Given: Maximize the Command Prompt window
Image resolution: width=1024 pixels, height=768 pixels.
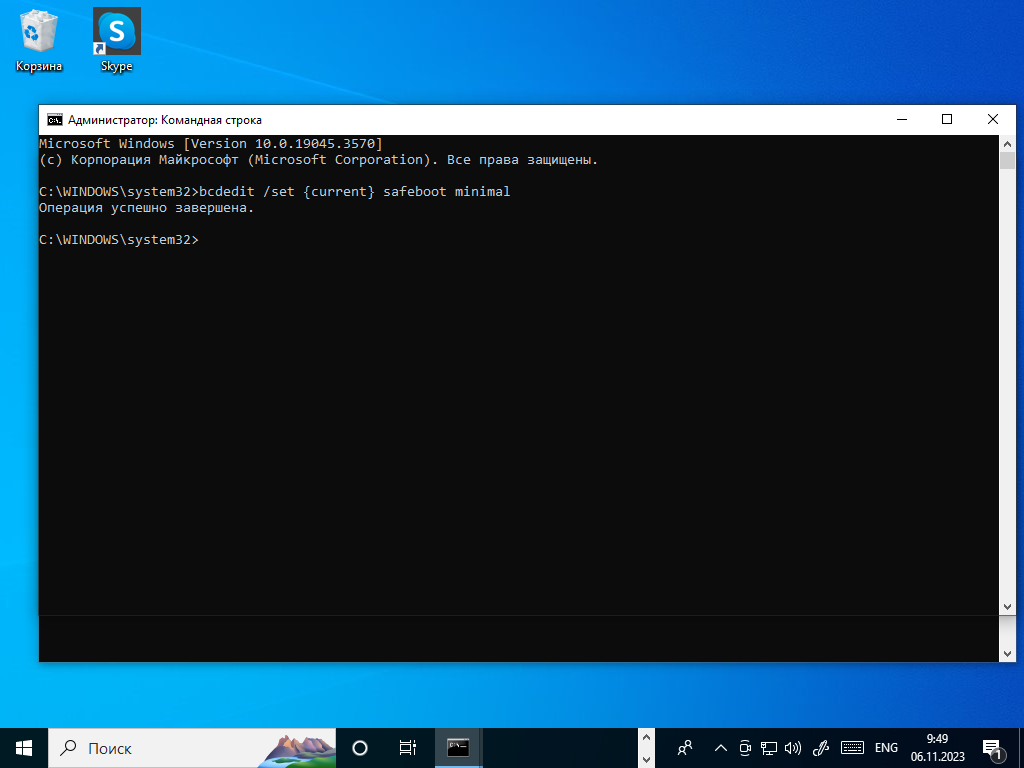Looking at the screenshot, I should coord(947,120).
